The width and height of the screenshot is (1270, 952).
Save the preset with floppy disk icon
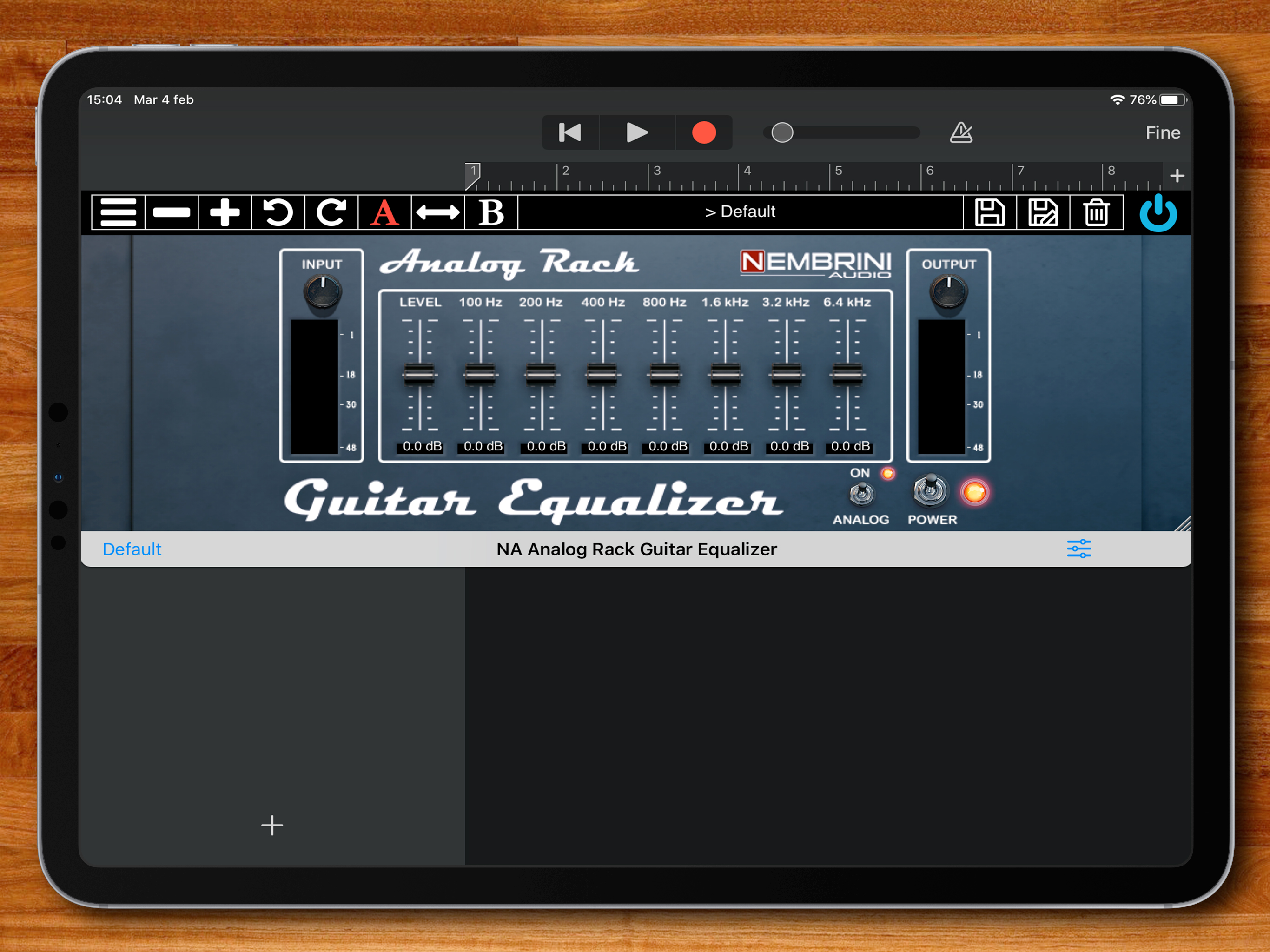990,212
